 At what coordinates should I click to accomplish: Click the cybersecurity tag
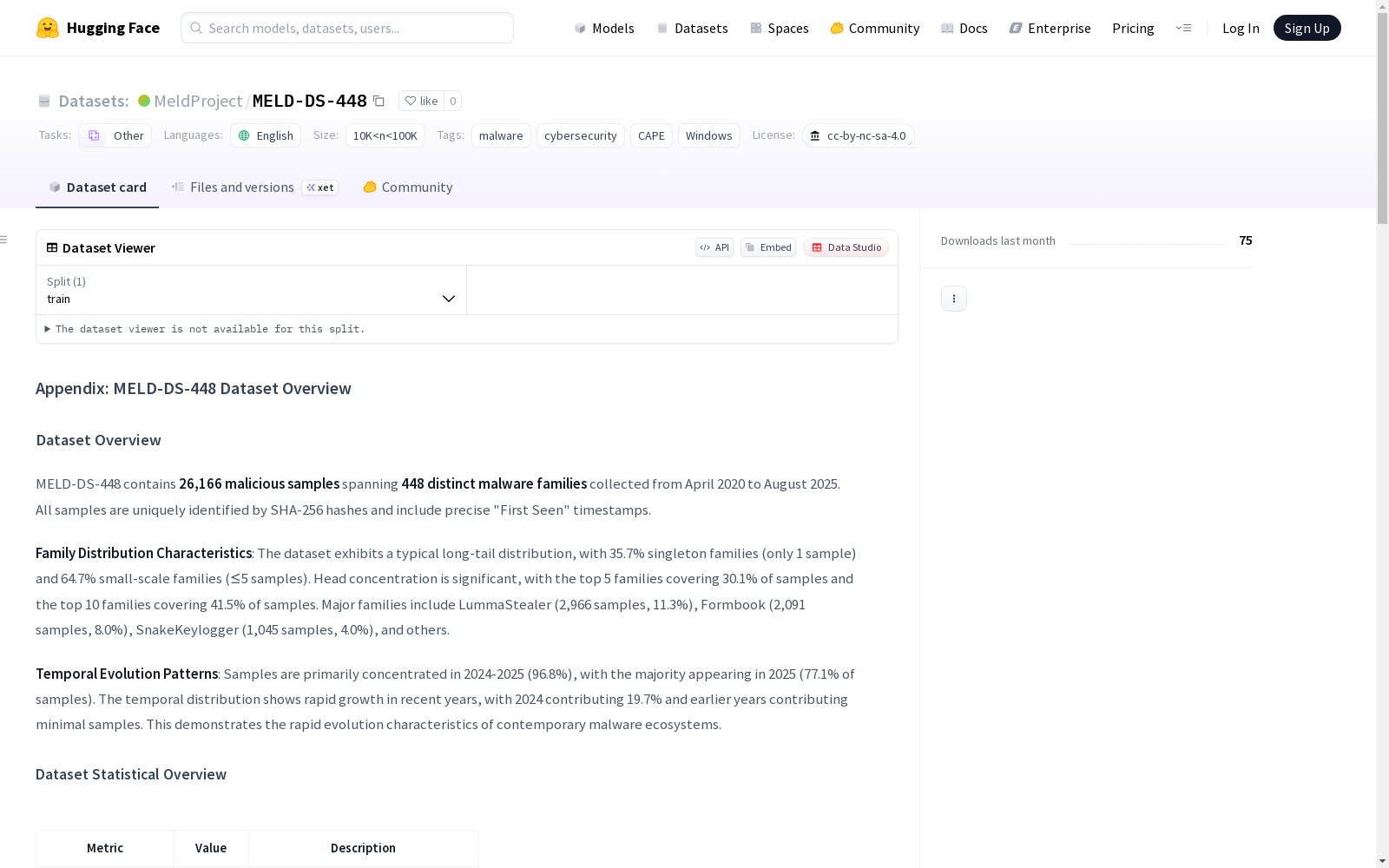[580, 135]
